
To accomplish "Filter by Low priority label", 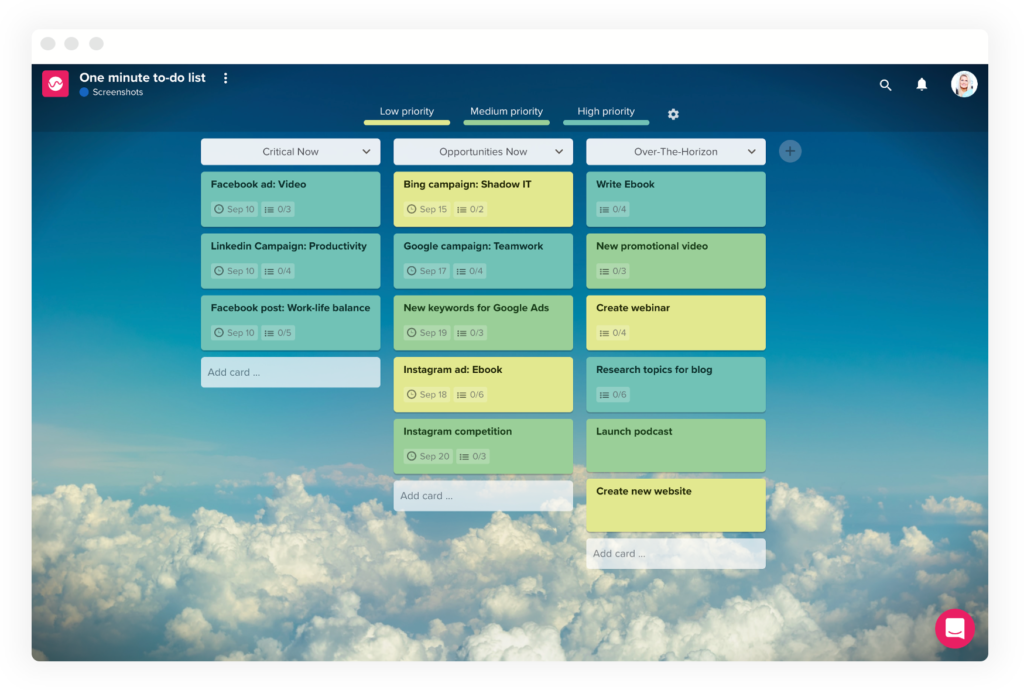I will click(407, 112).
